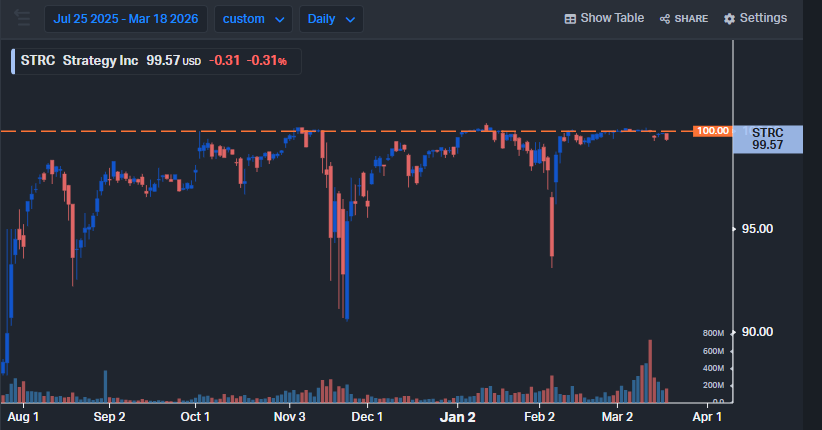This screenshot has width=822, height=430.
Task: Click the orange 100.00 price line tag
Action: point(712,131)
